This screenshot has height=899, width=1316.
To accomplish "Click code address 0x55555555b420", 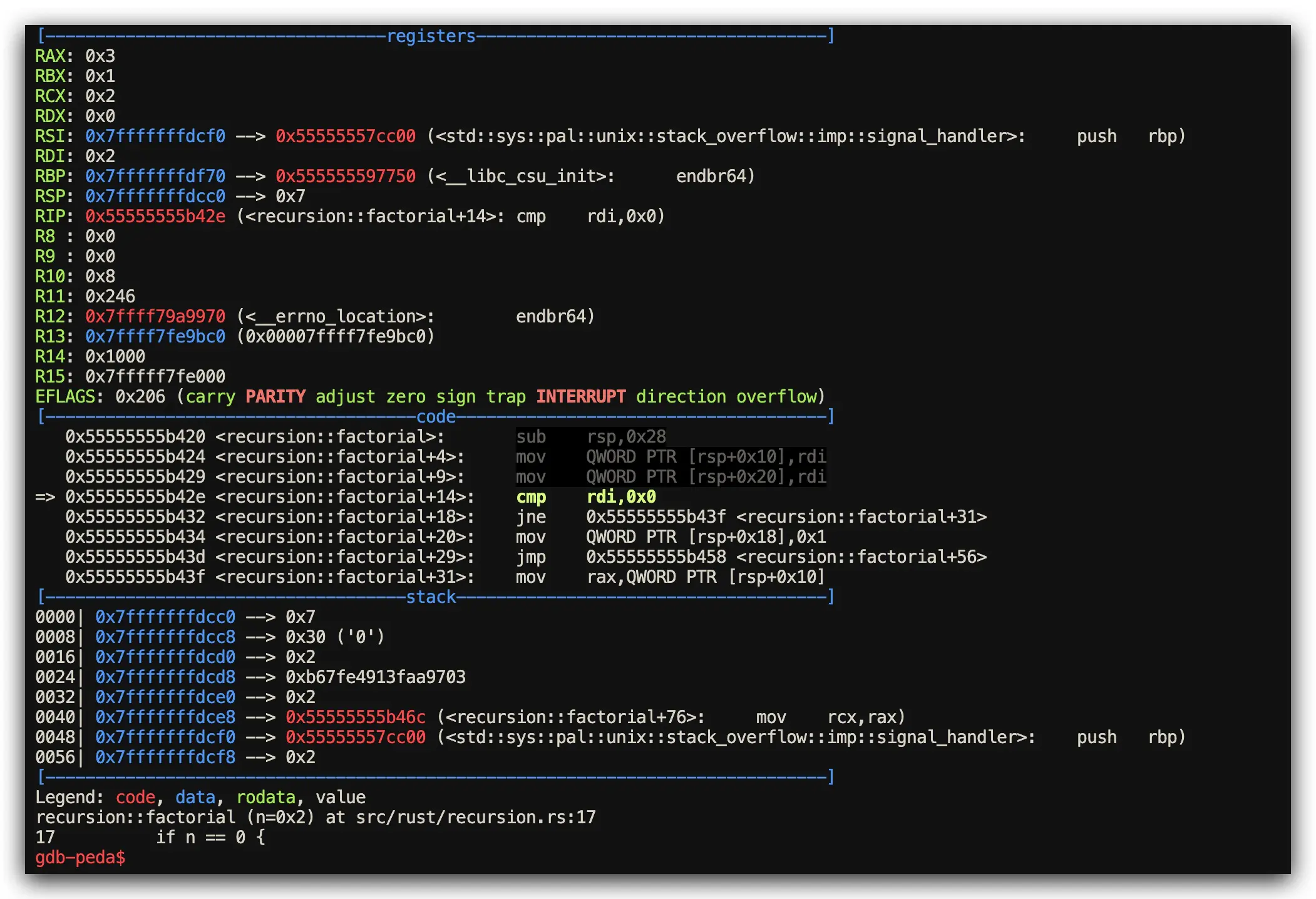I will (135, 437).
